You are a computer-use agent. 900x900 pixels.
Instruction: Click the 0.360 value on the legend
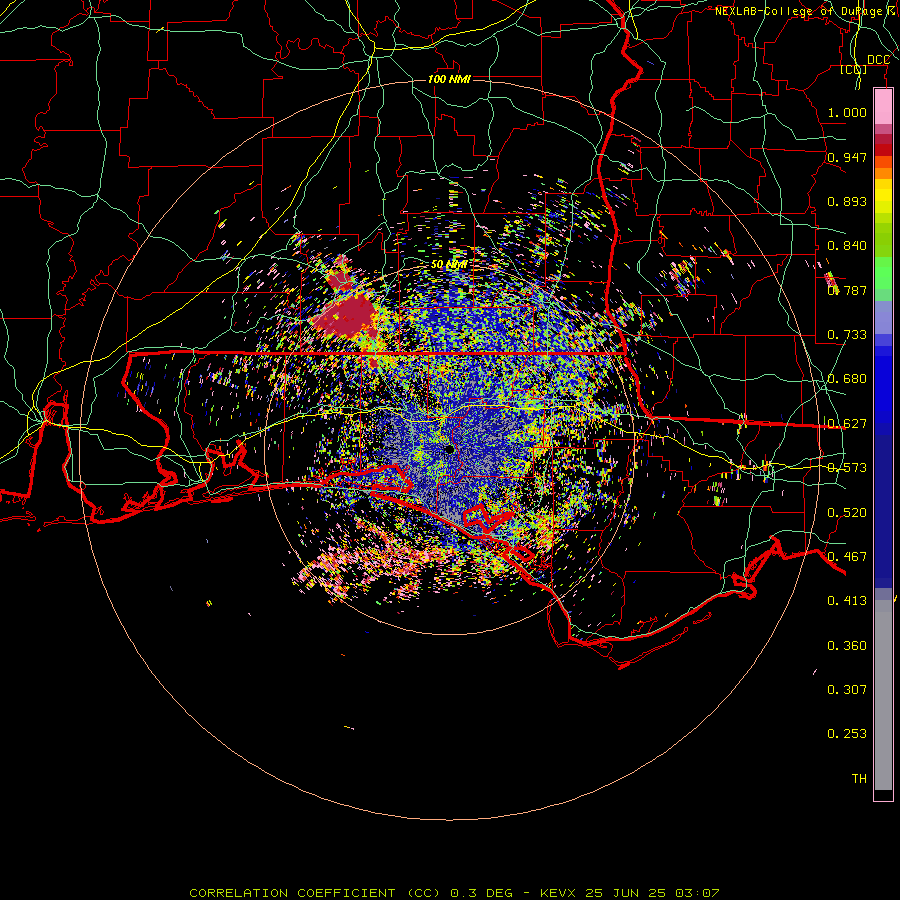click(847, 646)
